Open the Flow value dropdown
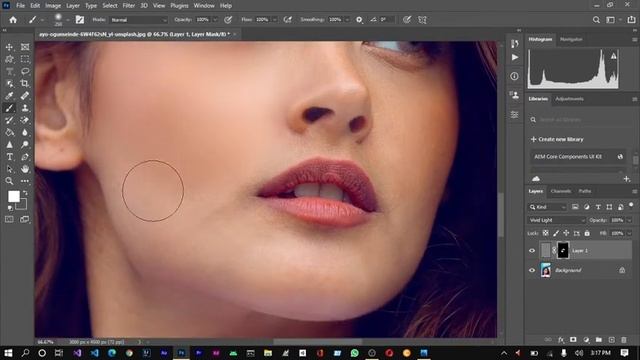 coord(274,20)
